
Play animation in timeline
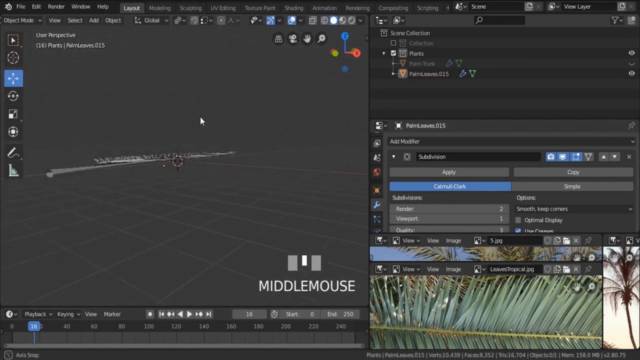[x=189, y=314]
